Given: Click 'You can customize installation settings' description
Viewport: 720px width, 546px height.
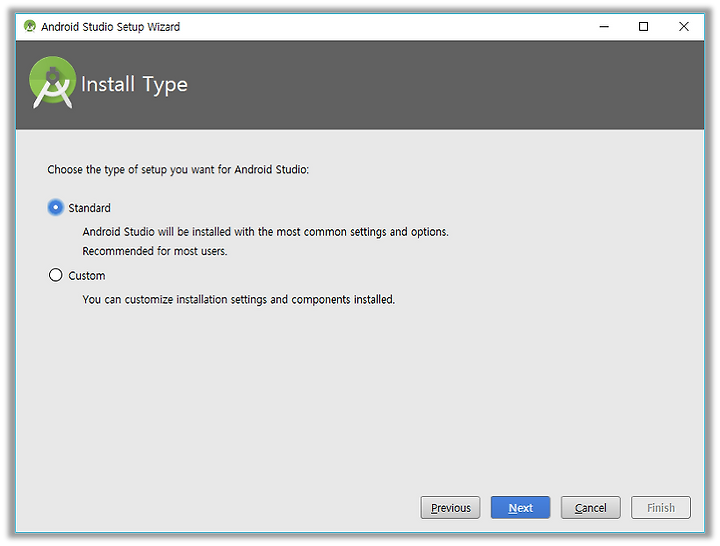Looking at the screenshot, I should coord(238,299).
